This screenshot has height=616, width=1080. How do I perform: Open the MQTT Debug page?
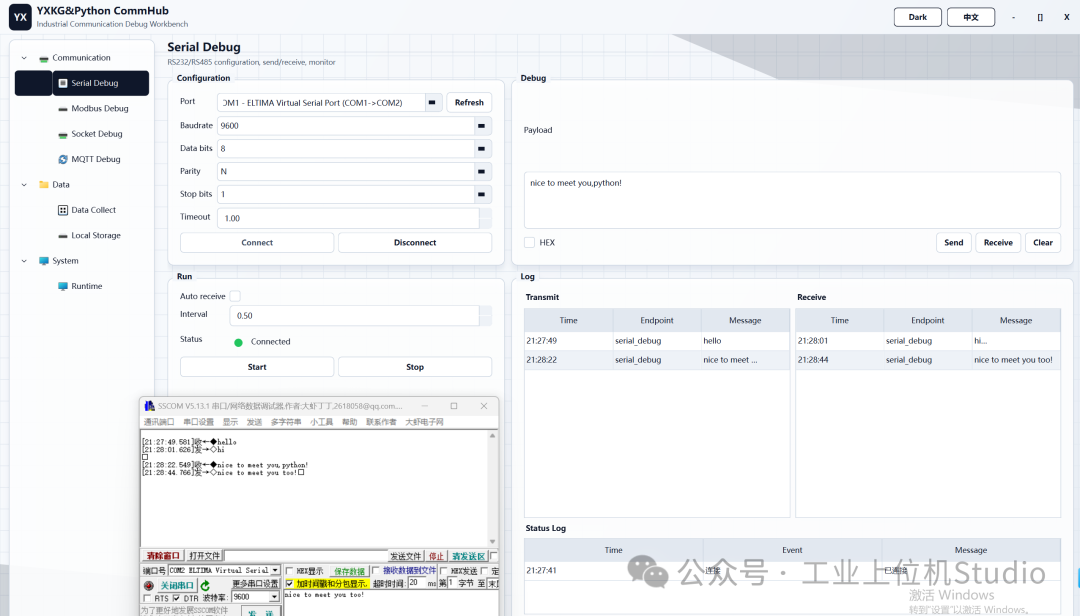point(96,159)
